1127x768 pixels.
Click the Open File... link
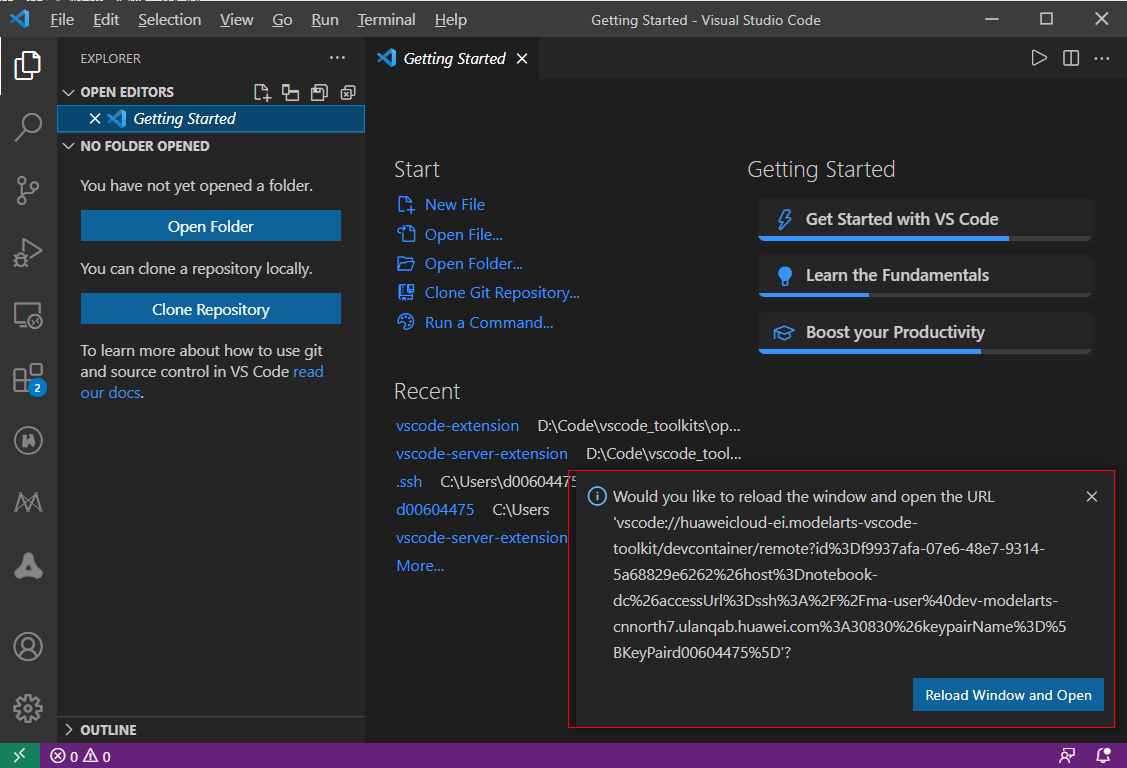[x=463, y=234]
